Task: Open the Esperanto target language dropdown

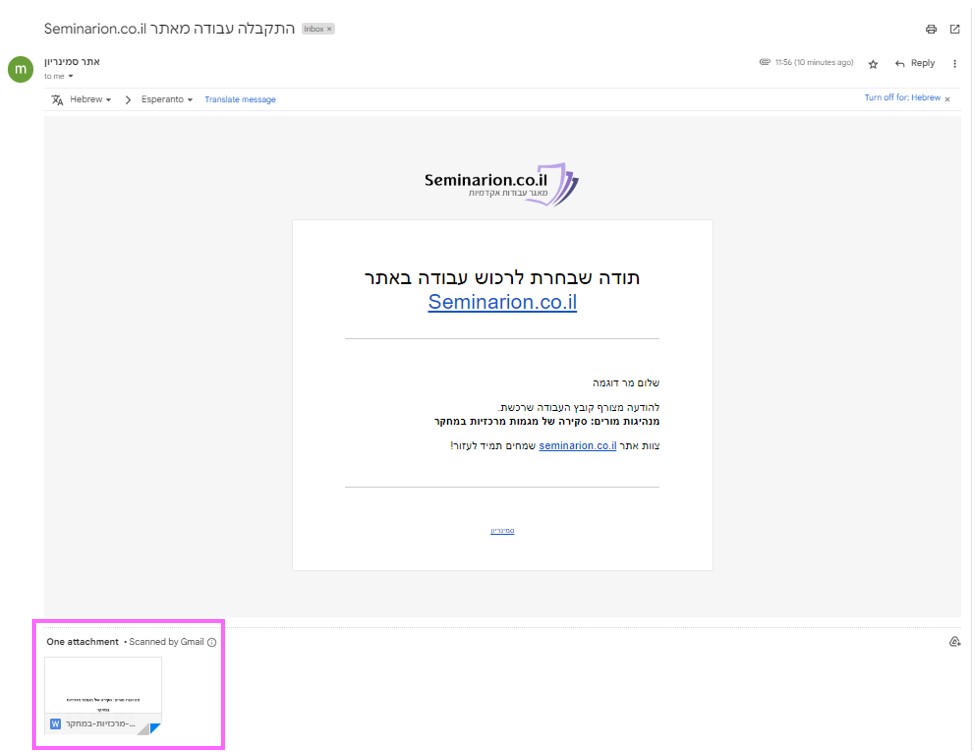Action: (167, 99)
